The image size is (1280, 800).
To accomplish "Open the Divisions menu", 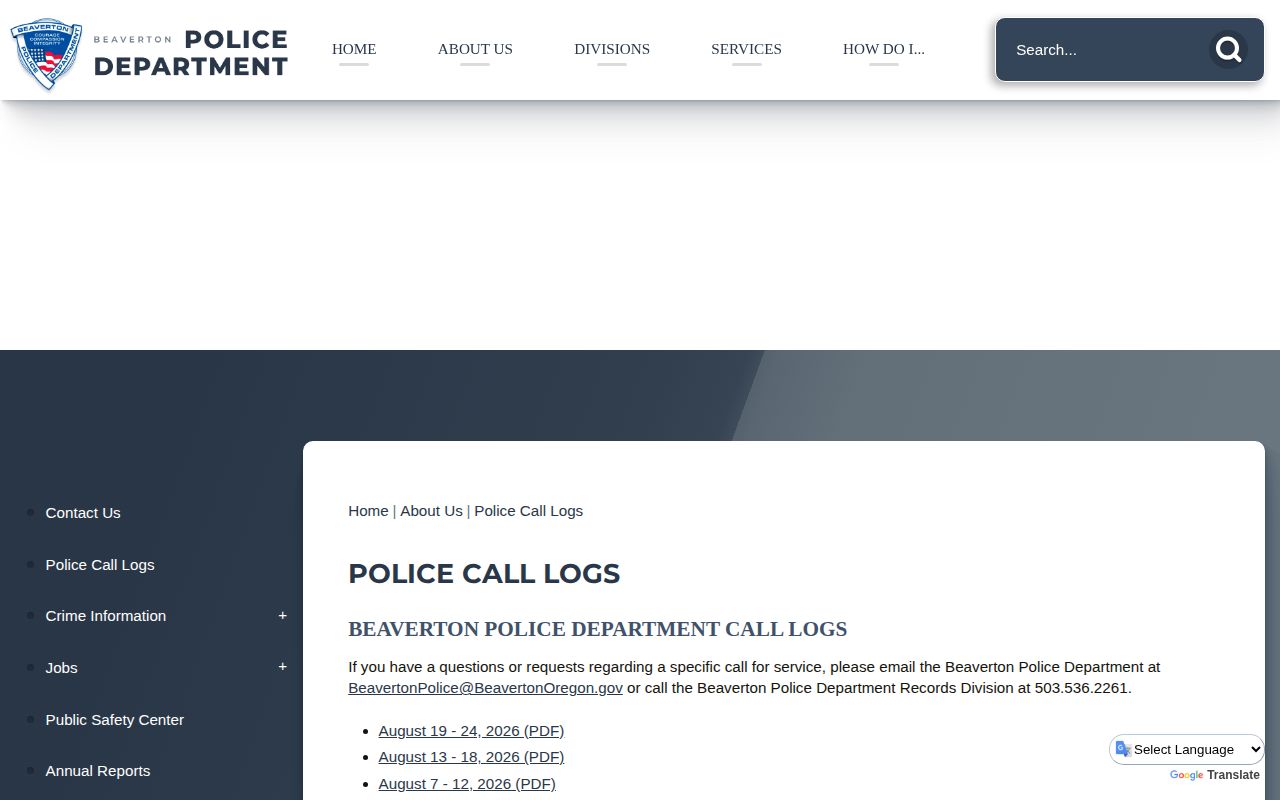I will [612, 49].
